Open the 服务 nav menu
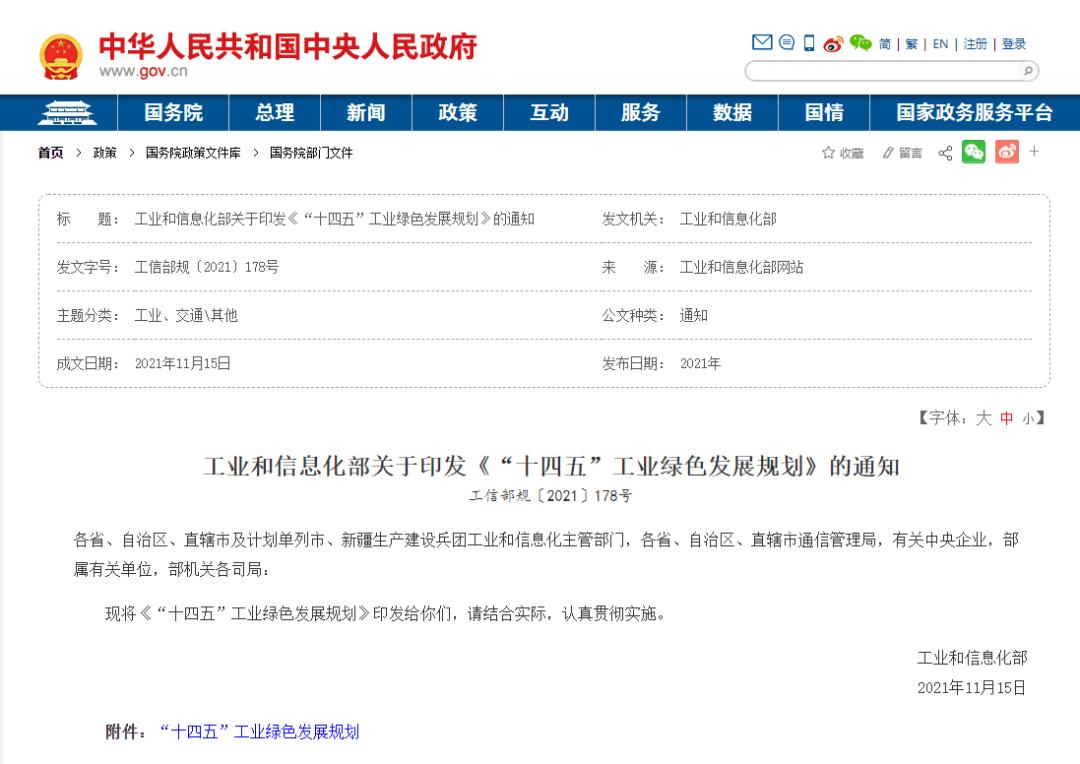The width and height of the screenshot is (1080, 764). 641,112
